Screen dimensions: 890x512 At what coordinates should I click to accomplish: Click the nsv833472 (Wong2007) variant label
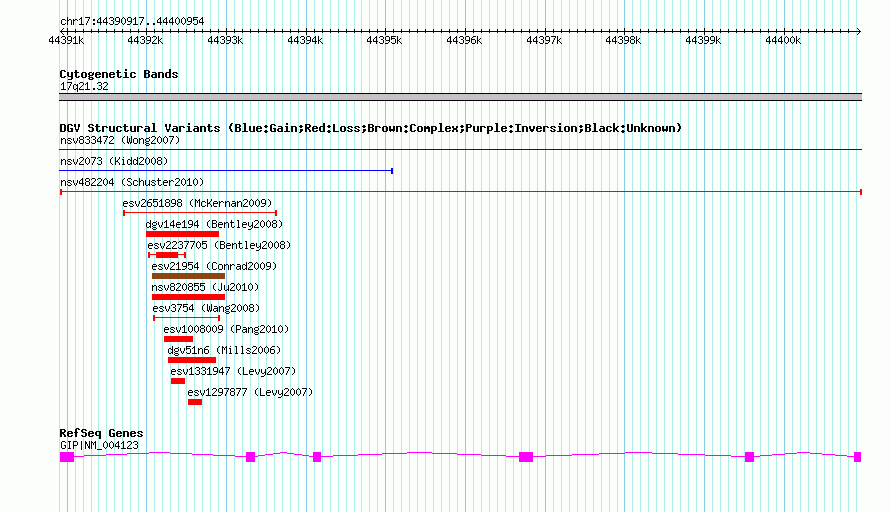coord(120,140)
